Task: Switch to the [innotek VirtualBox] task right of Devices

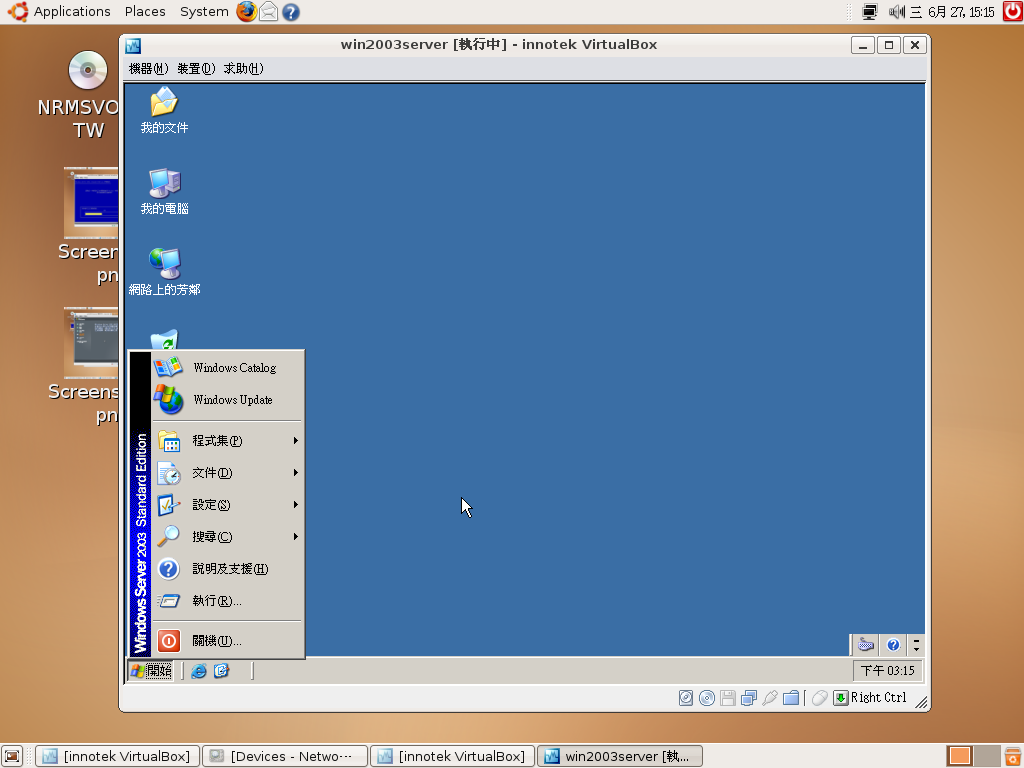Action: 453,756
